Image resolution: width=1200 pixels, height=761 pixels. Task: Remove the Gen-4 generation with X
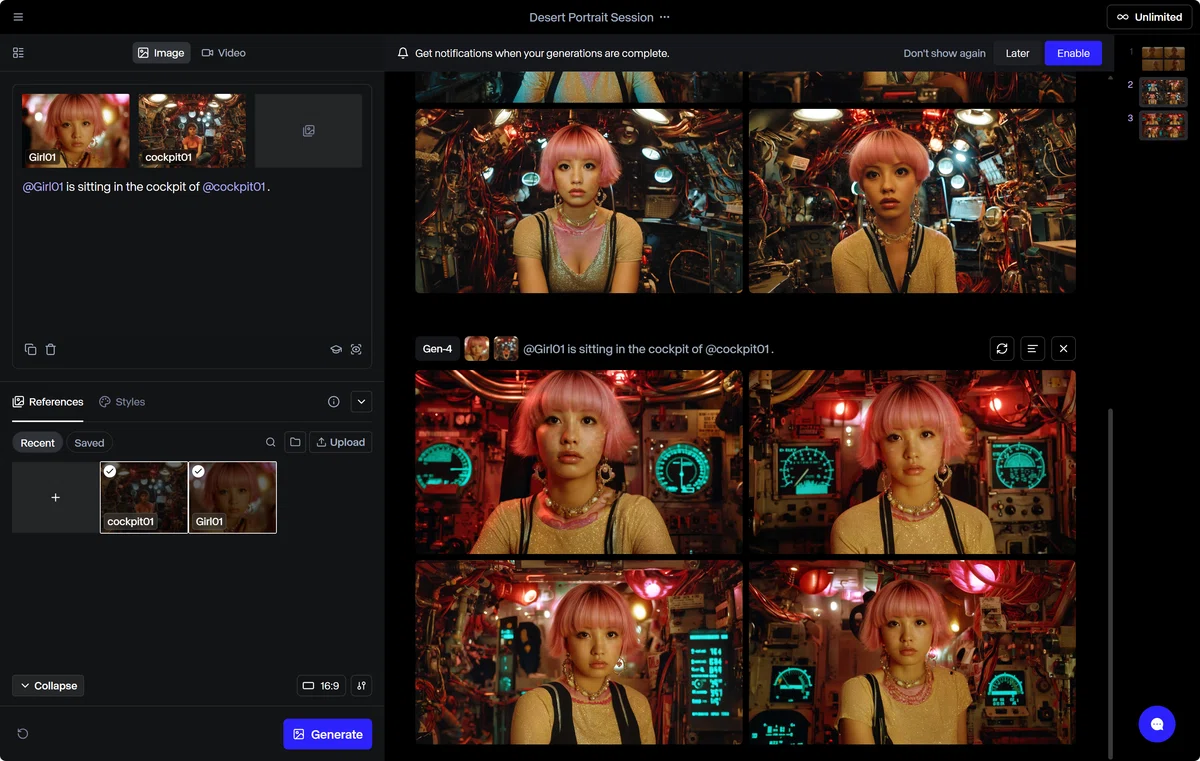[1064, 348]
